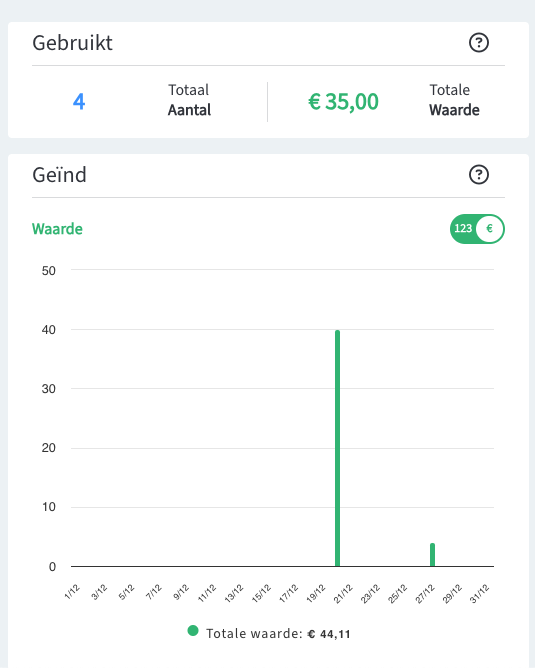535x668 pixels.
Task: Click the Gebruikt card title
Action: (x=72, y=43)
